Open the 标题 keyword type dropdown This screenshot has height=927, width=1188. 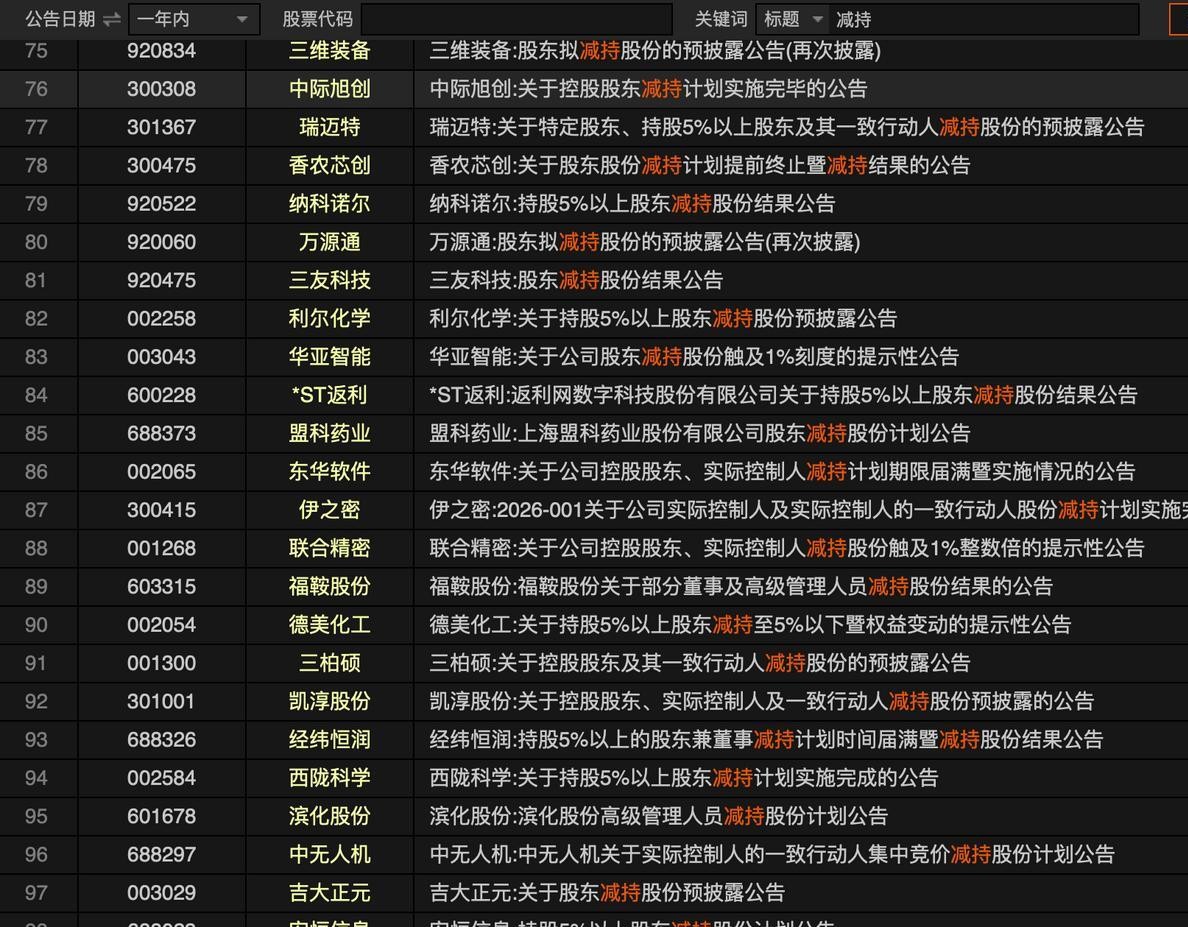tap(792, 20)
